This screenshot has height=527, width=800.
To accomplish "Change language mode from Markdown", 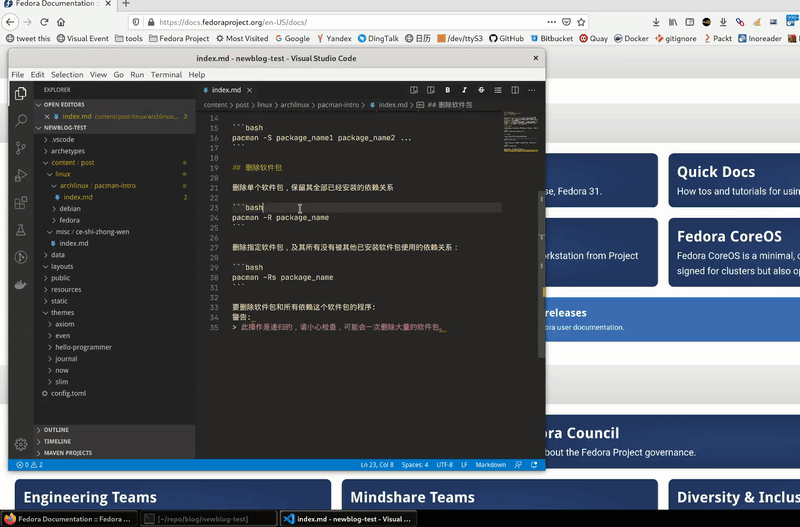I will 491,465.
